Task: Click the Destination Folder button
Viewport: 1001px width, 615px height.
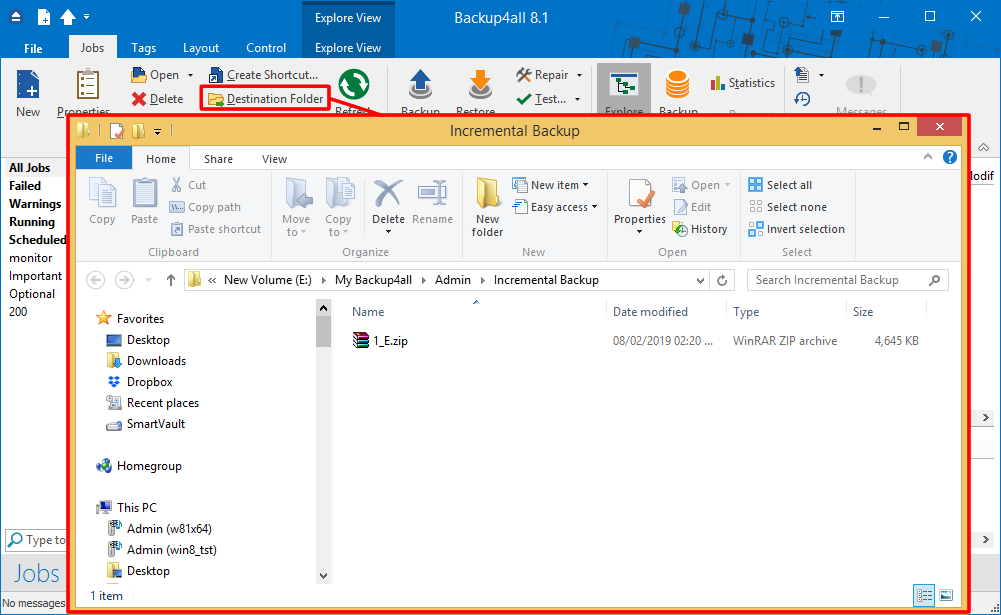Action: pos(264,97)
